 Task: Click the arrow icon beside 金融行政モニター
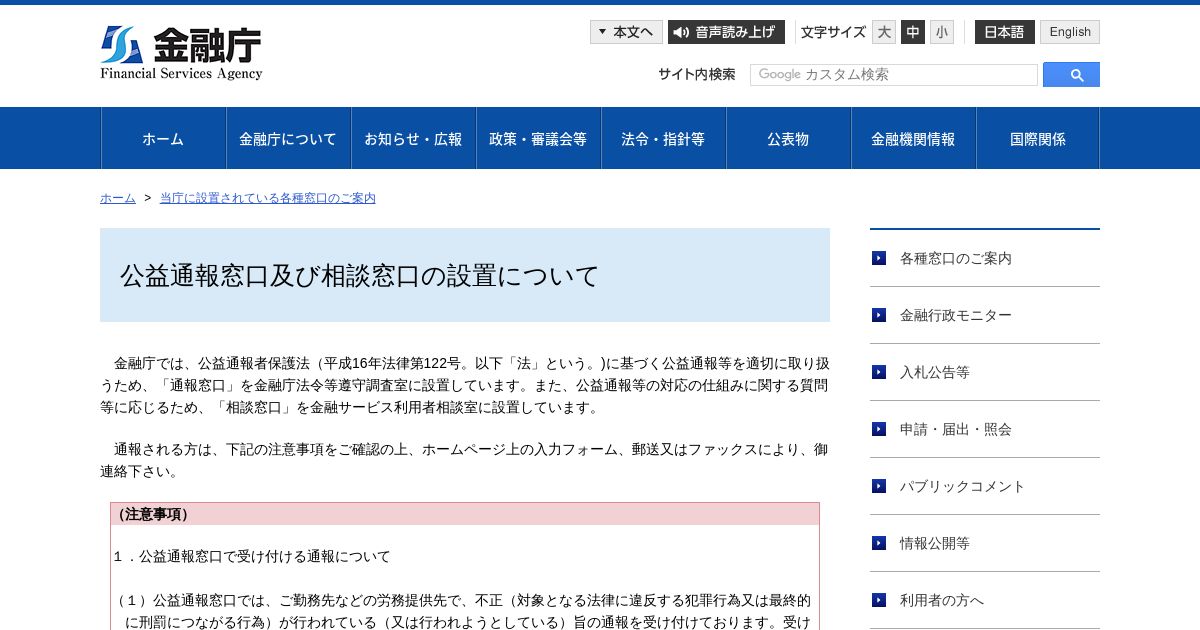(879, 315)
